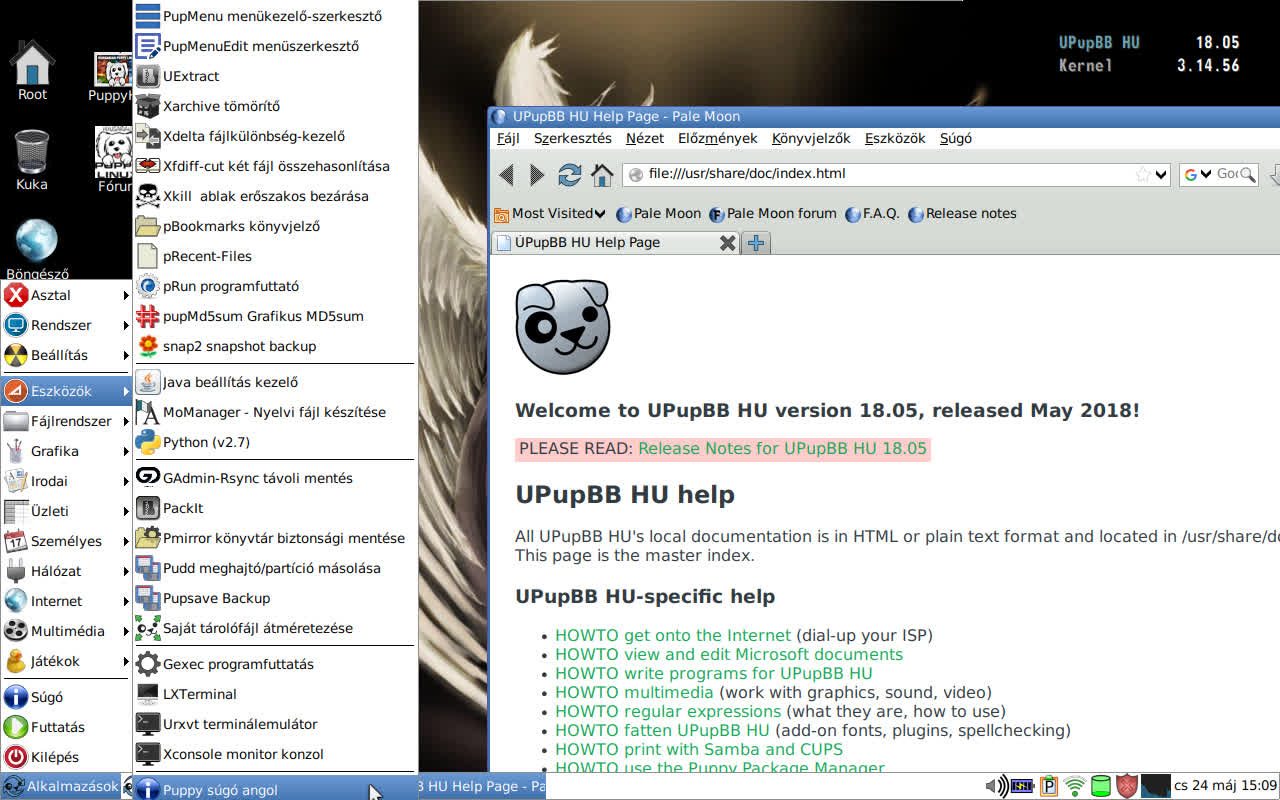Expand the Fájlrendszer submenu

[x=67, y=421]
